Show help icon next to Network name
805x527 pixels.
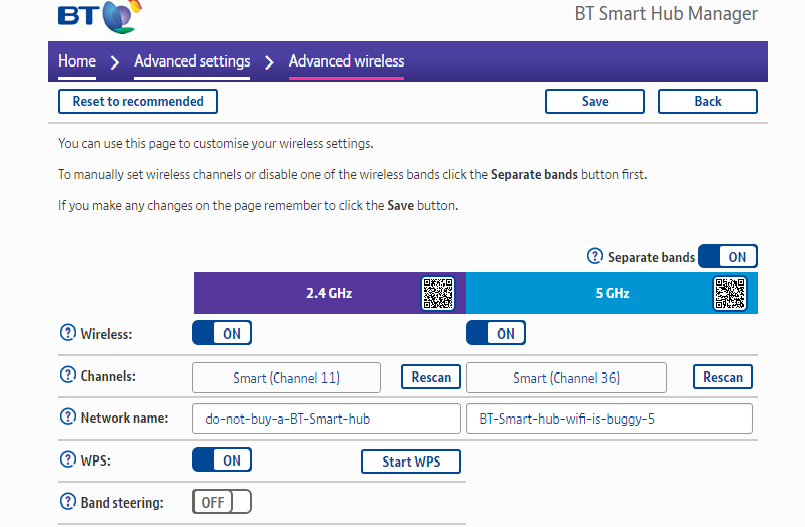68,416
